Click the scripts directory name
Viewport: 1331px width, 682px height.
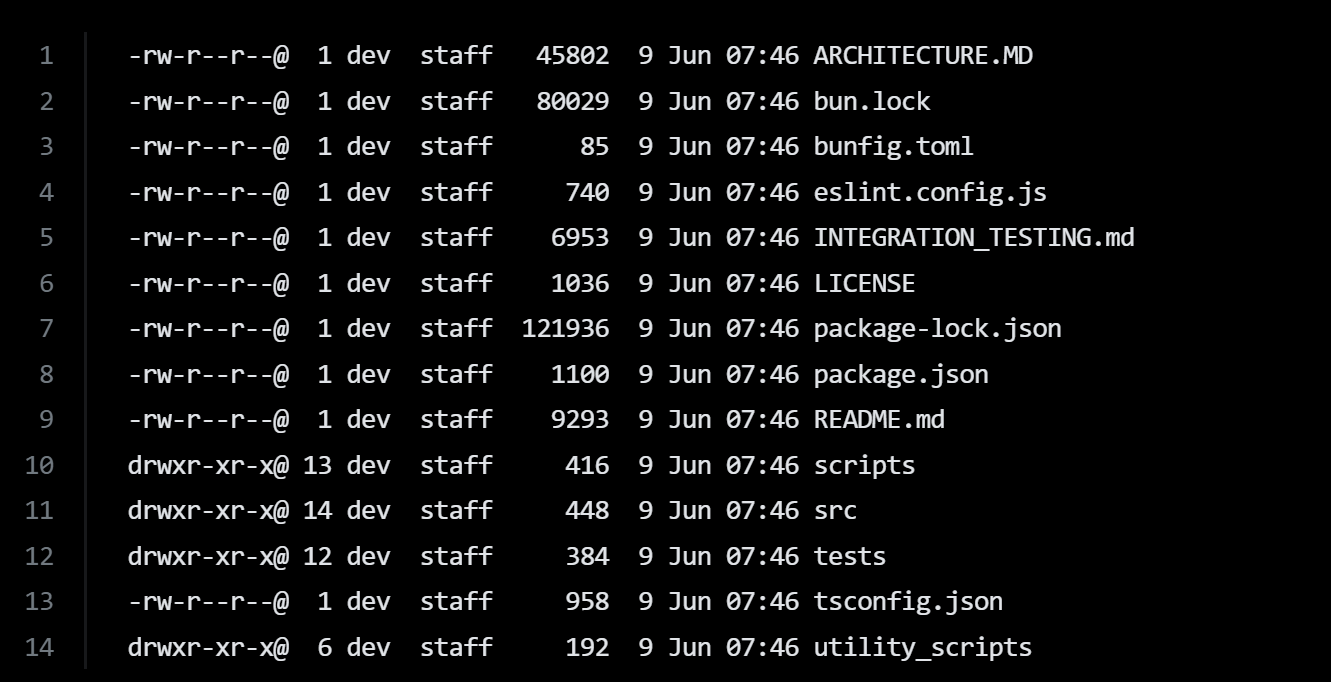click(864, 465)
